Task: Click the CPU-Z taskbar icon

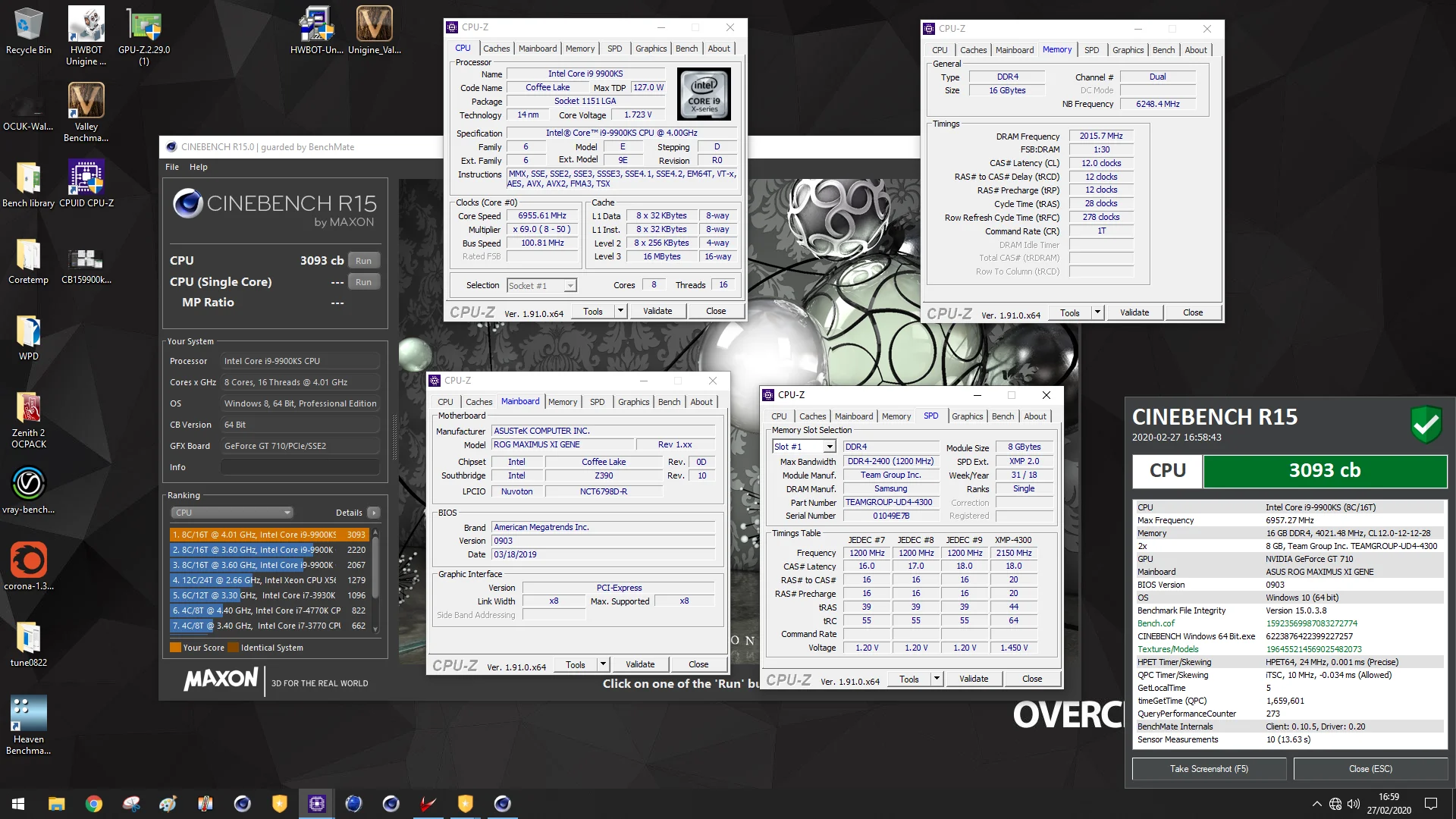Action: [x=317, y=804]
